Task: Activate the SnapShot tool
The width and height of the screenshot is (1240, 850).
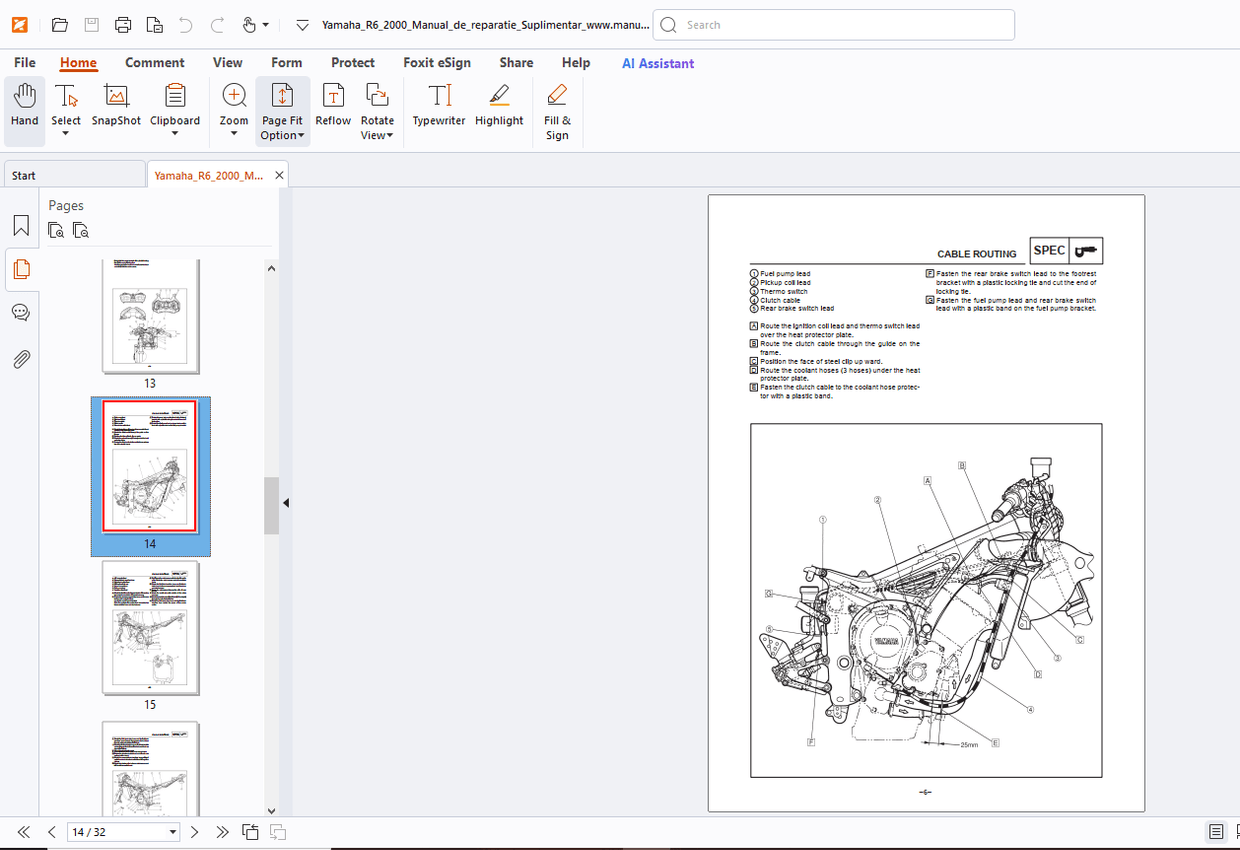Action: pyautogui.click(x=115, y=105)
